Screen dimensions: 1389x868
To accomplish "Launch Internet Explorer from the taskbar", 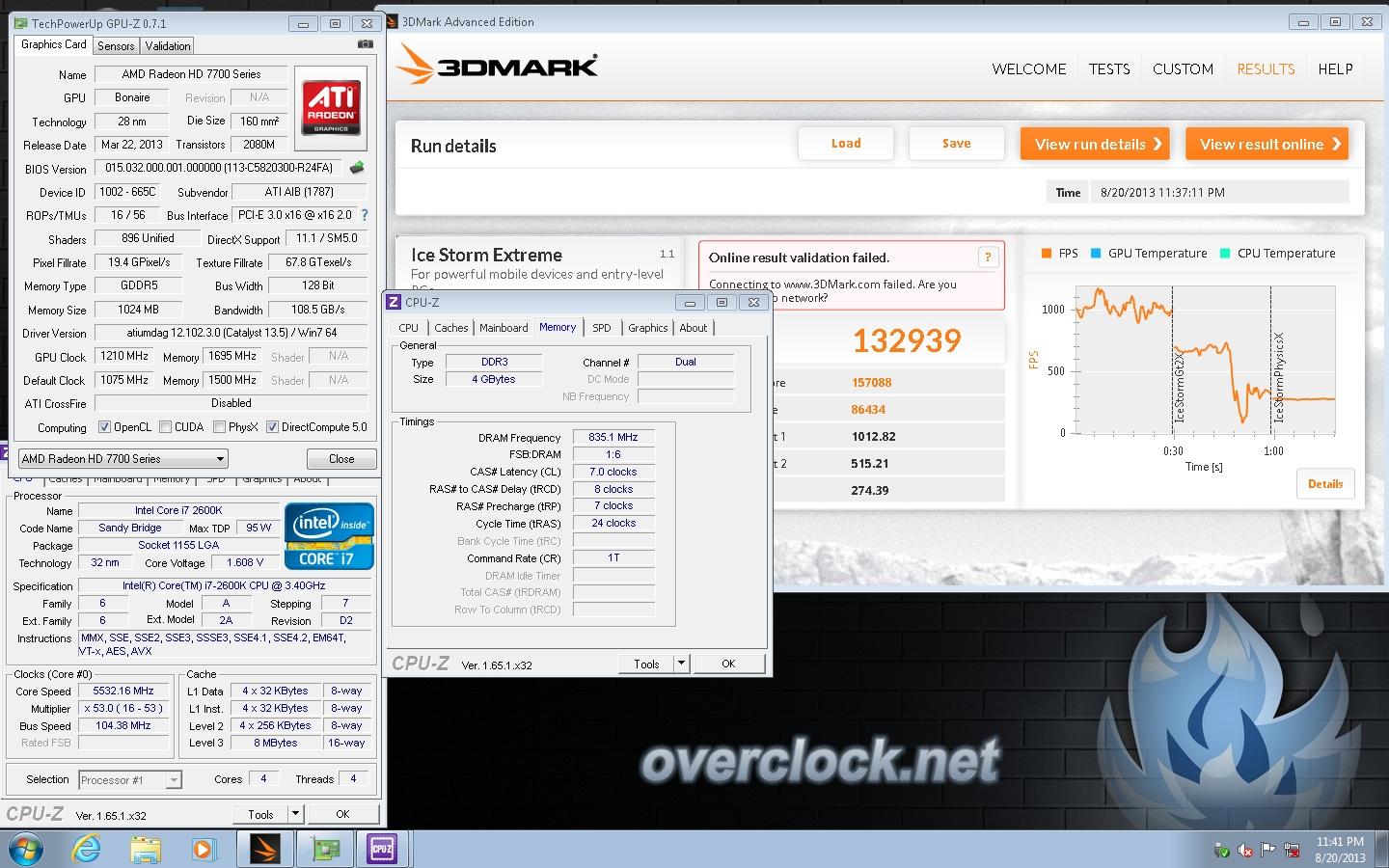I will (x=87, y=849).
